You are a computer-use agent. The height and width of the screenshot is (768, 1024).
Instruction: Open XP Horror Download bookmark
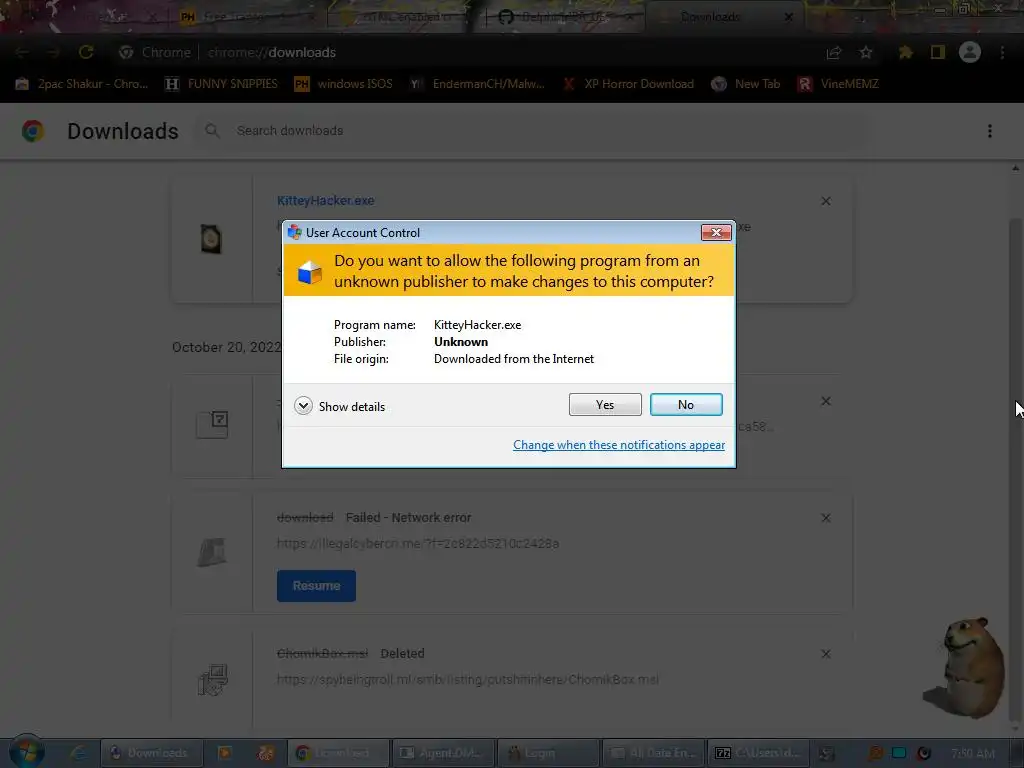pos(628,84)
